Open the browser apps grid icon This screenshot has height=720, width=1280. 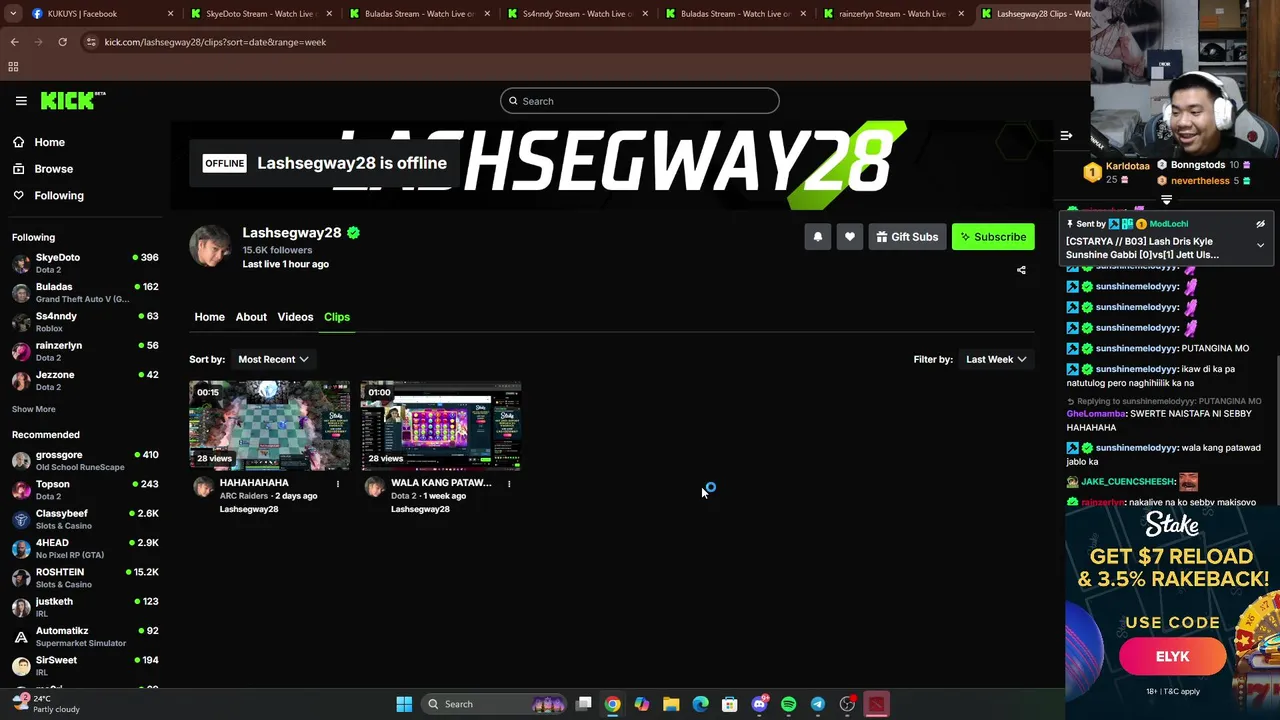click(13, 67)
